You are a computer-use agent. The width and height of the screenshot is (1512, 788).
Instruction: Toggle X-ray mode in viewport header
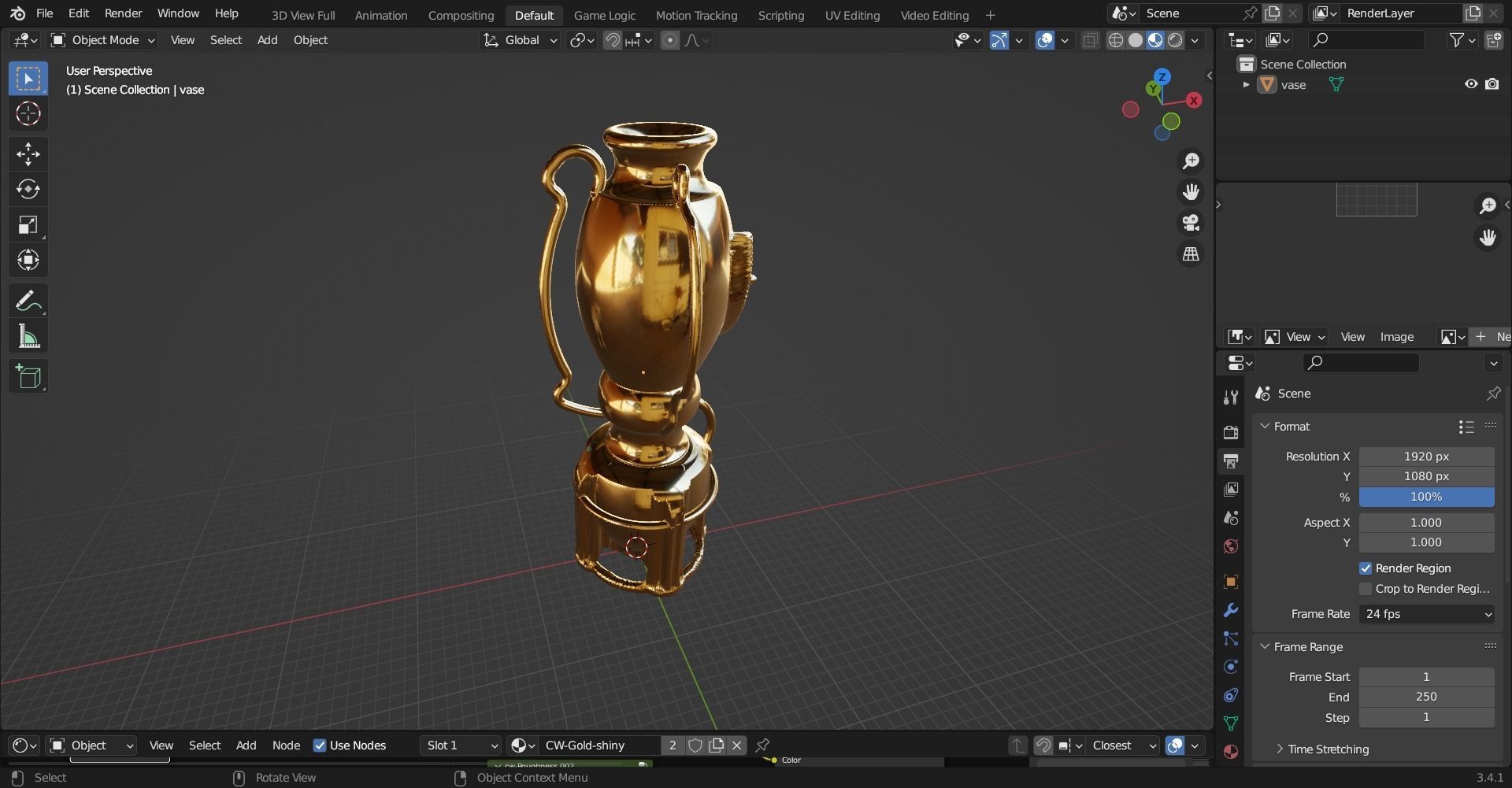coord(1090,40)
